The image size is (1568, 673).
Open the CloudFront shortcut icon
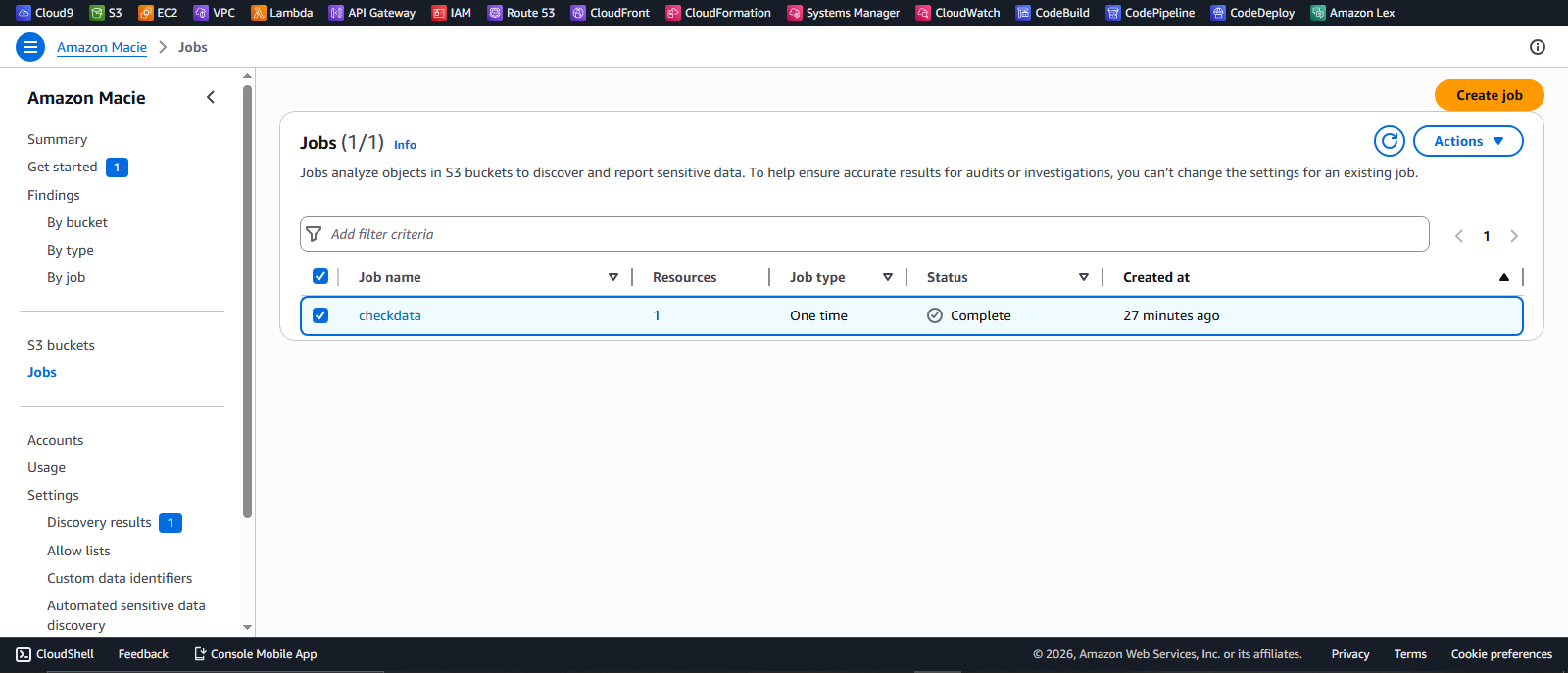tap(578, 13)
